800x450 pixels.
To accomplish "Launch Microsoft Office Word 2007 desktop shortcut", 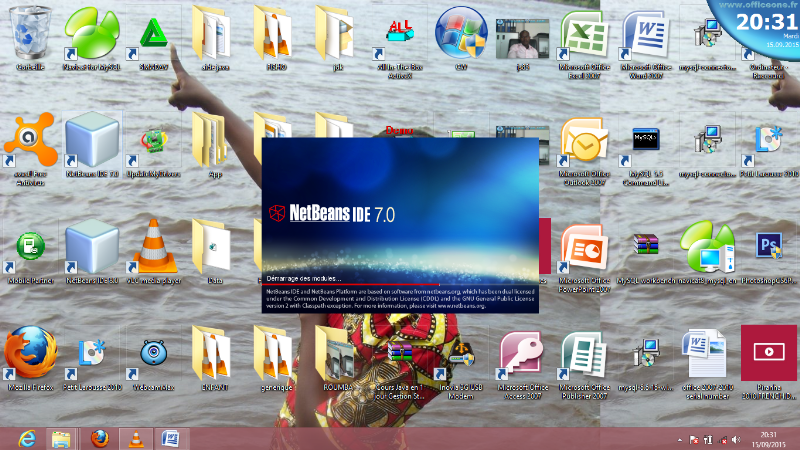I will point(645,42).
